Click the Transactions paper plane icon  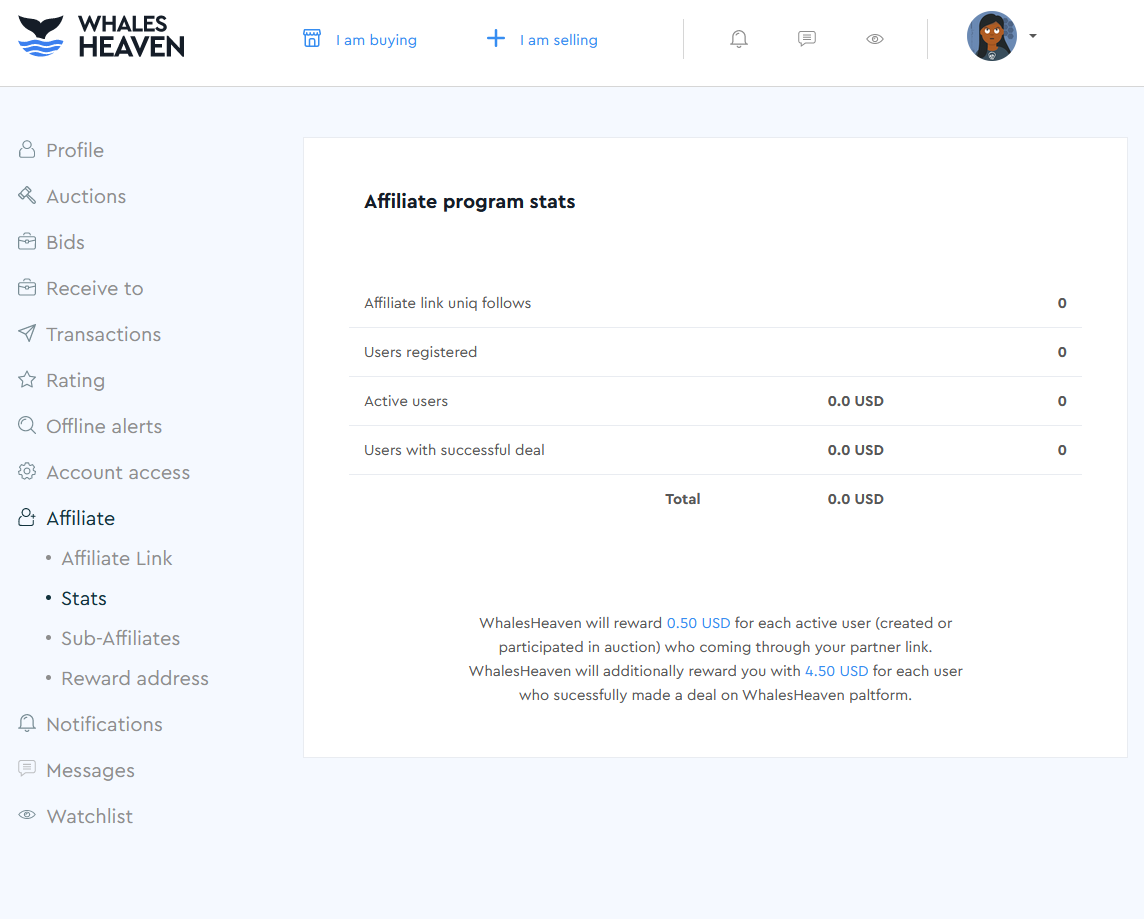(27, 333)
